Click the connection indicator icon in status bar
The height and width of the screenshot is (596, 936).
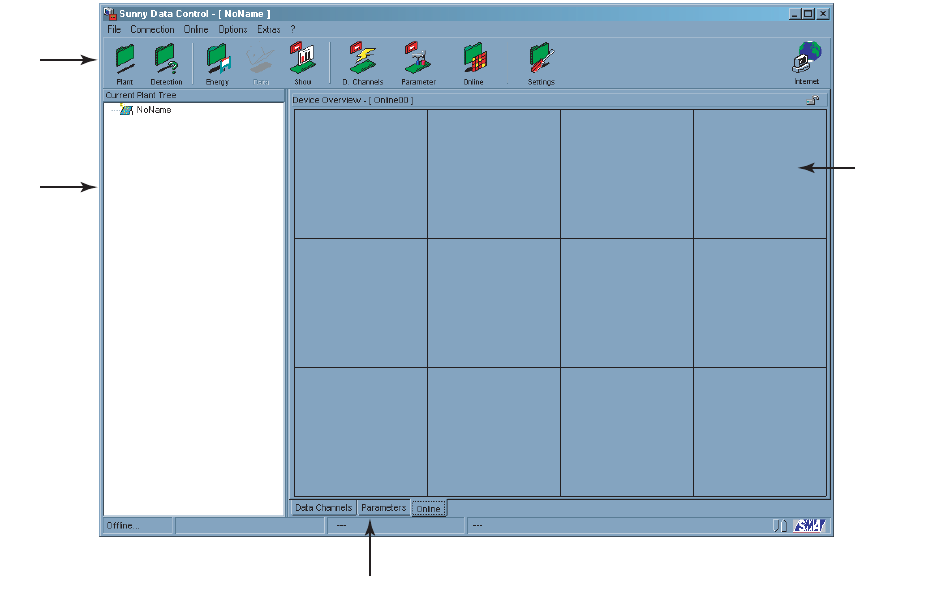coord(780,526)
